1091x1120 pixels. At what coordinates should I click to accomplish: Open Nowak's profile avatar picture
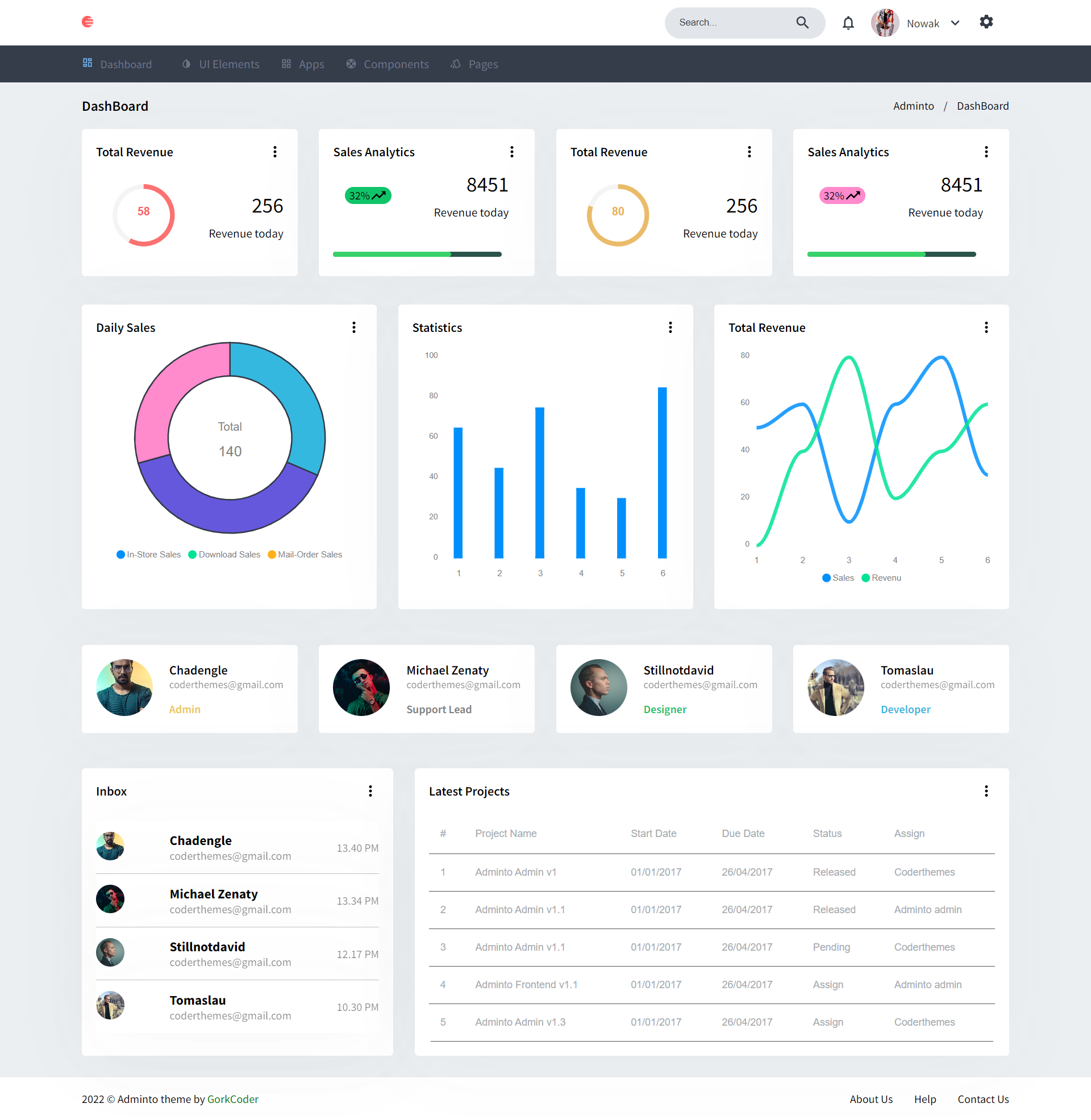point(885,22)
